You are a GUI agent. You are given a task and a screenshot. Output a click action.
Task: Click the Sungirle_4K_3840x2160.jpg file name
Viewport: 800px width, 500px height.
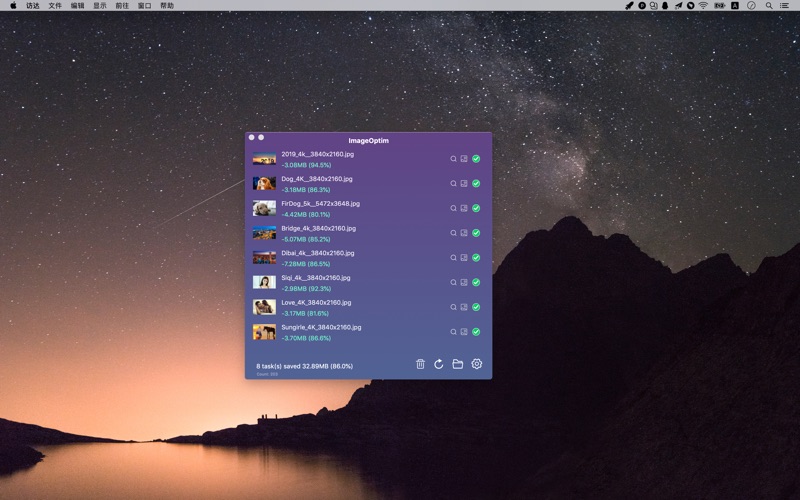321,327
